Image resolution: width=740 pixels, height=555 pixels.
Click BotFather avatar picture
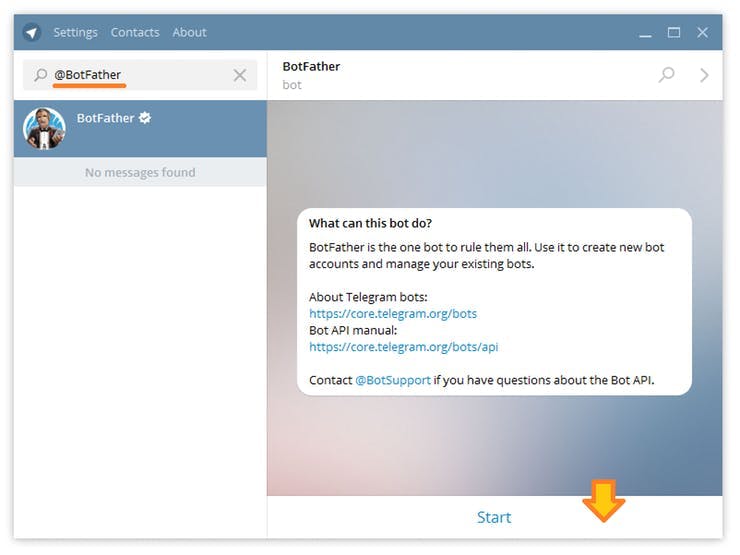pos(44,128)
